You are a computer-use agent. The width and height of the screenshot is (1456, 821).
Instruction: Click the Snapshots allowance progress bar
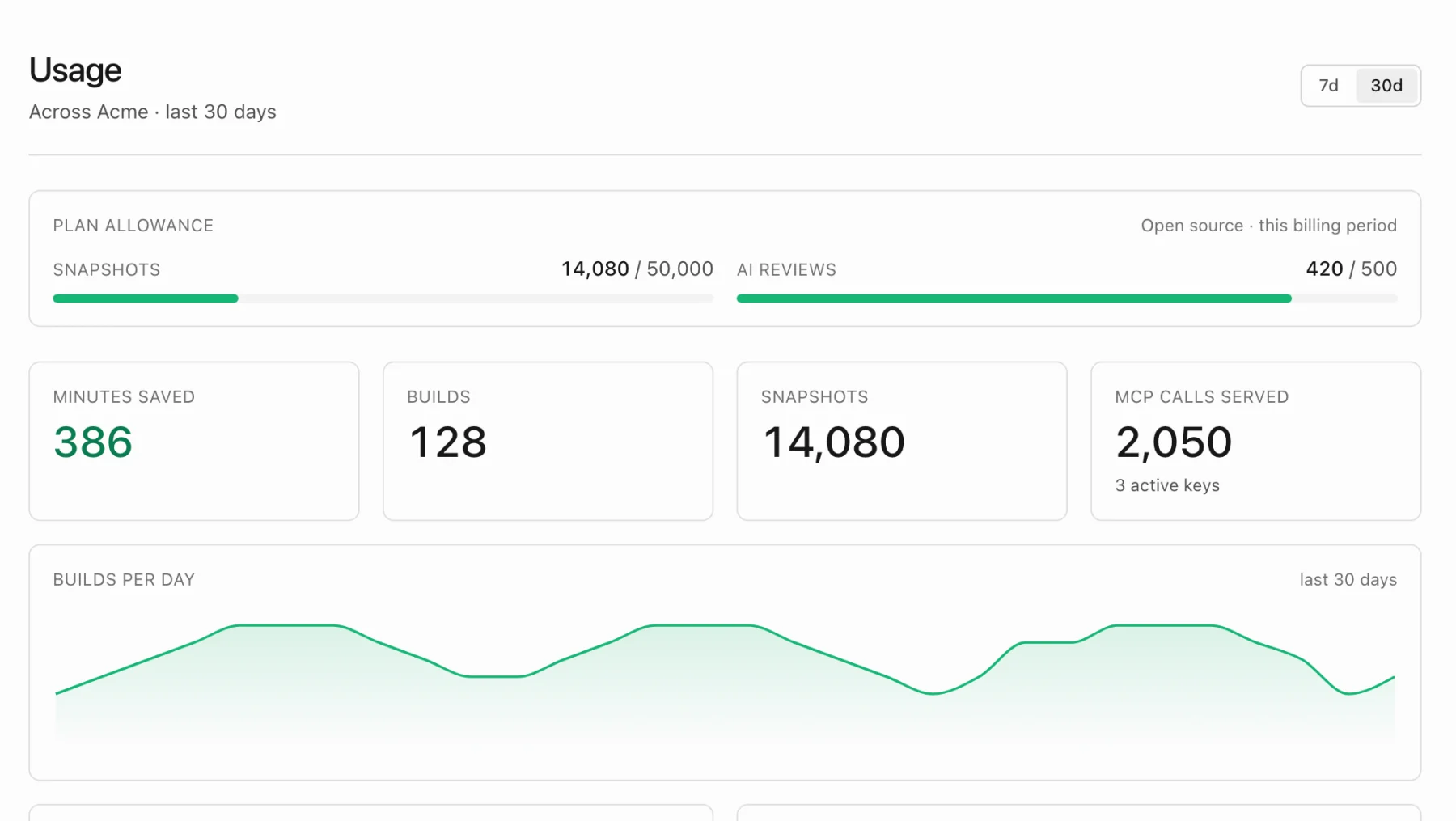tap(383, 298)
